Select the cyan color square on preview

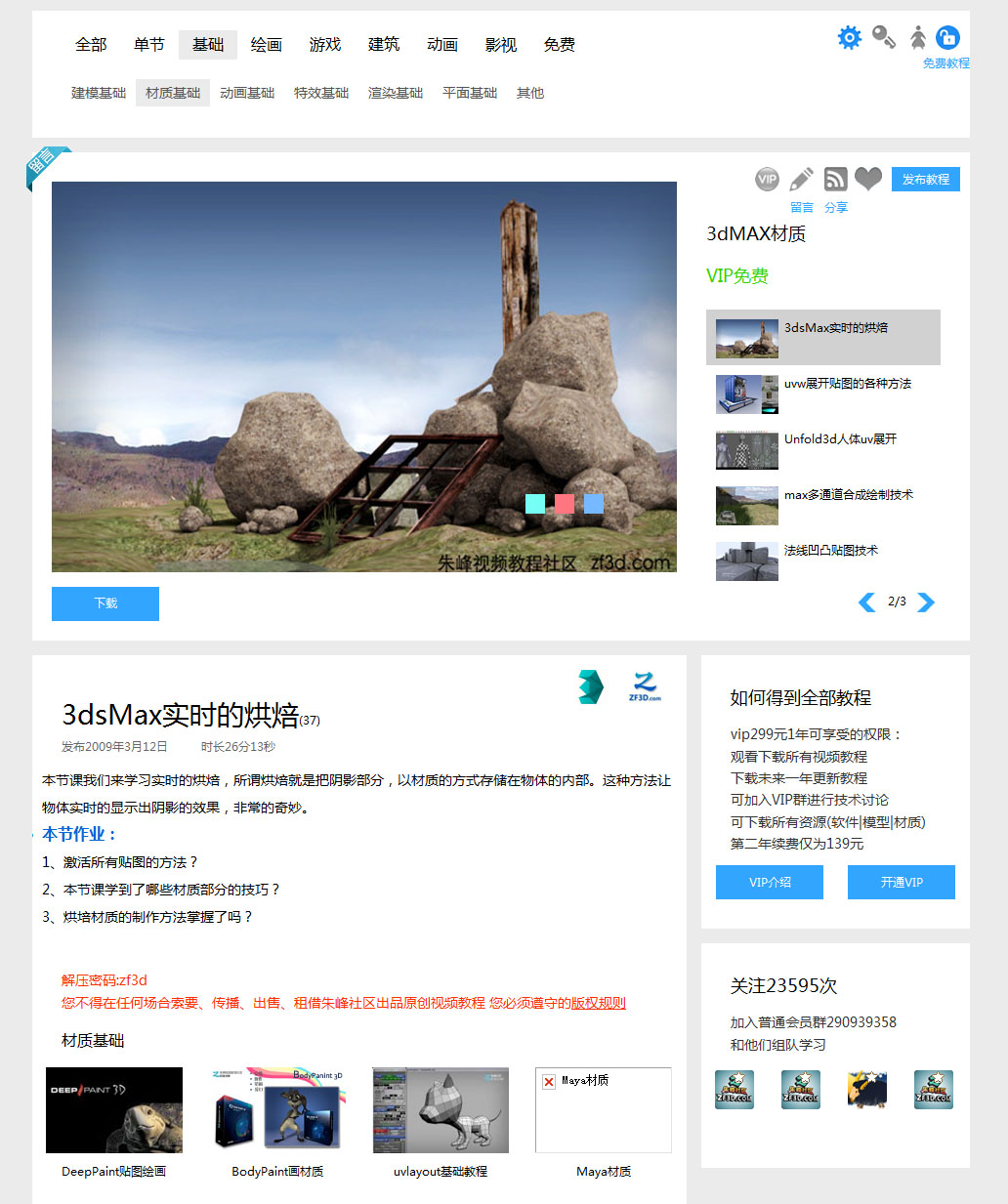[x=535, y=504]
